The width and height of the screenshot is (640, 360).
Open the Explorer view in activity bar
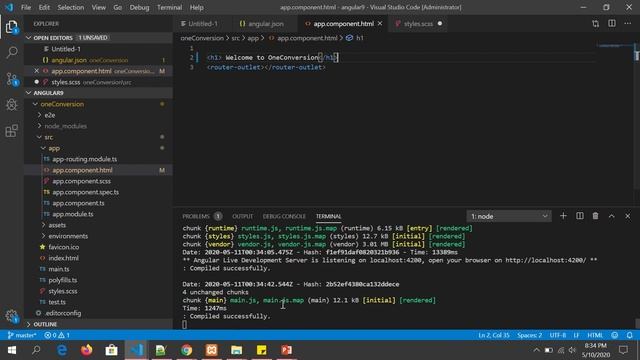click(11, 27)
